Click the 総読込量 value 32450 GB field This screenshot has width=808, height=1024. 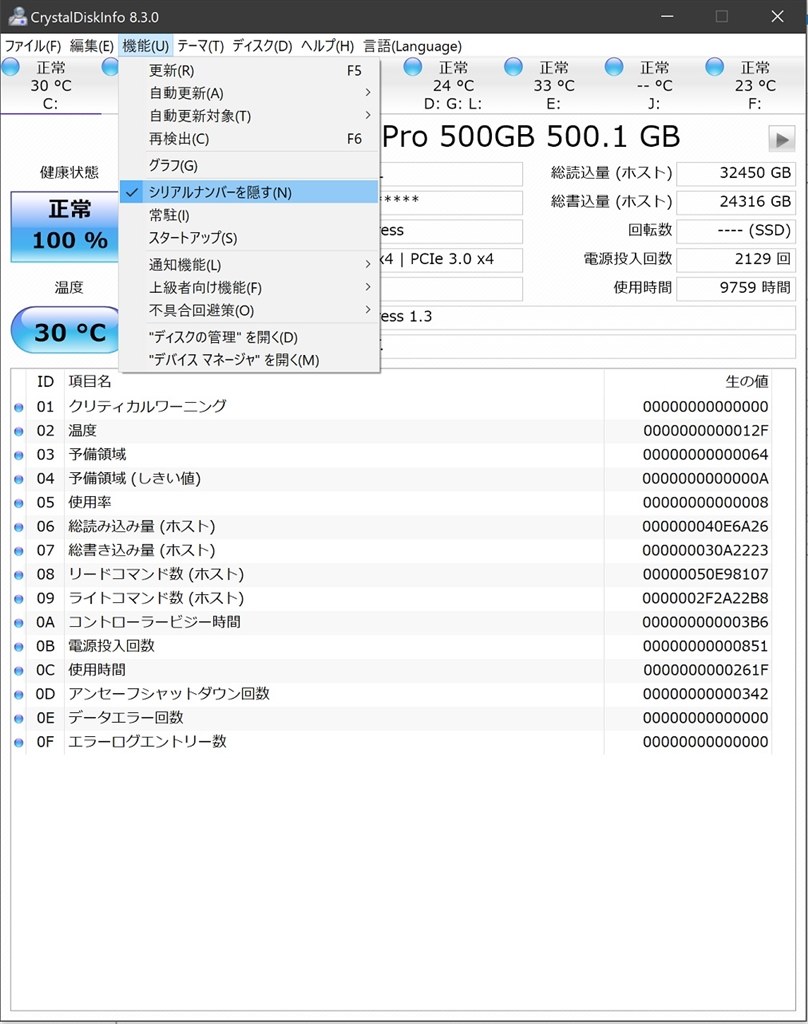[736, 173]
